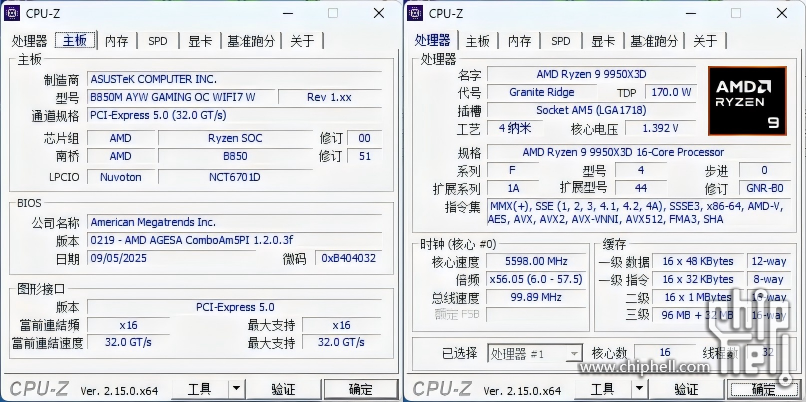This screenshot has width=806, height=402.
Task: Click Socket AM5 (LGA1718) package value
Action: tap(591, 110)
